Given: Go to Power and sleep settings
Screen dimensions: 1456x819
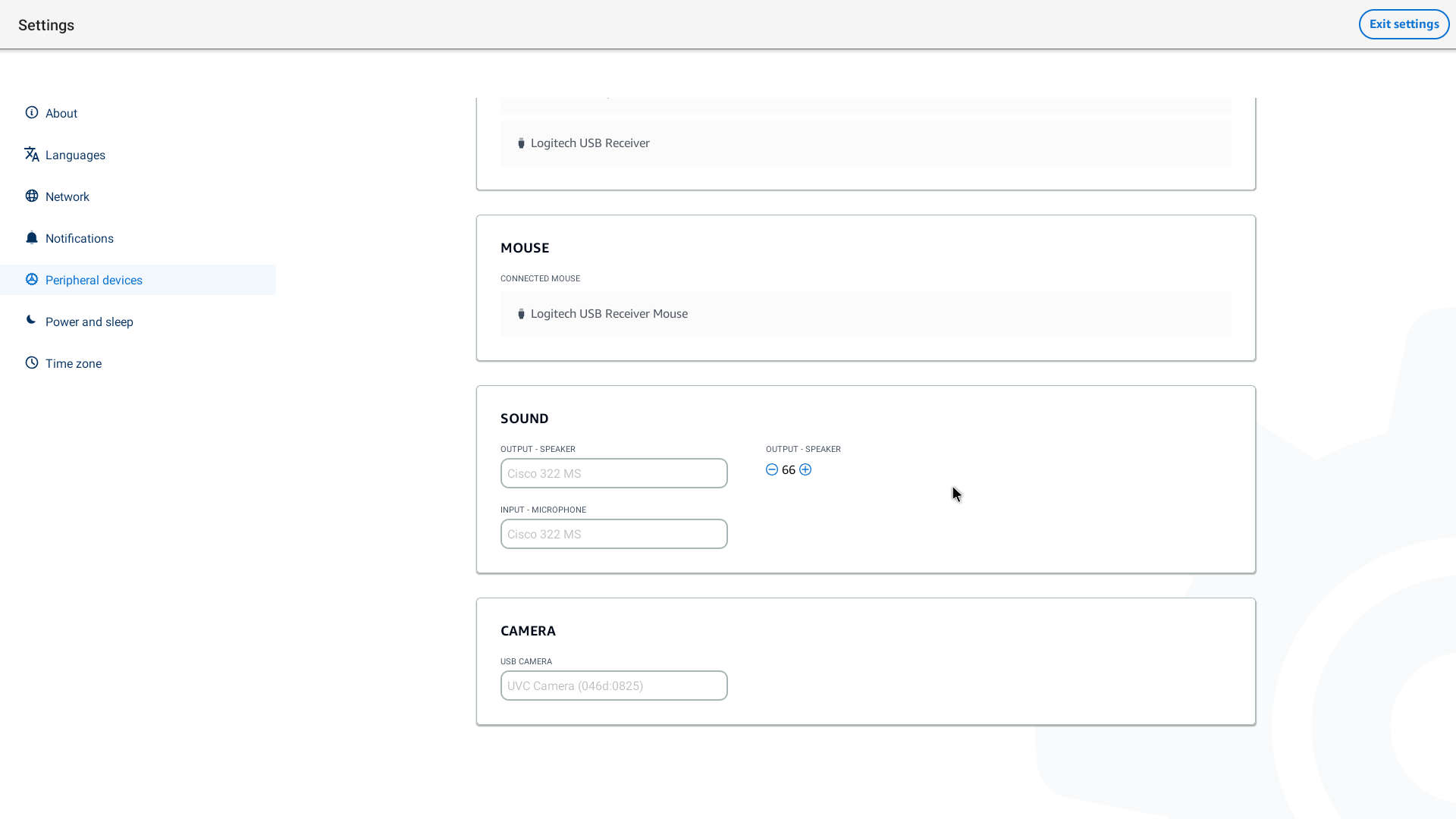Looking at the screenshot, I should (x=89, y=322).
